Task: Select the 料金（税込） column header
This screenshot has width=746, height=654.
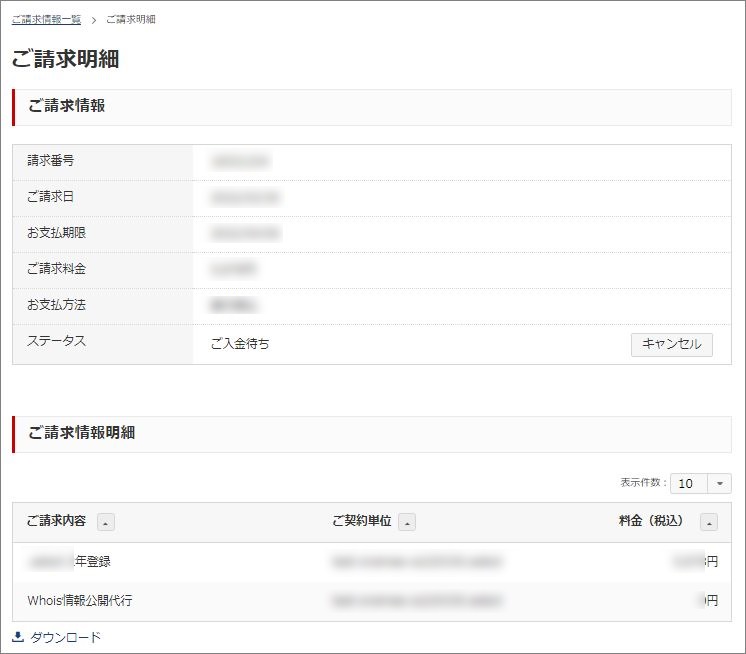Action: (x=650, y=521)
